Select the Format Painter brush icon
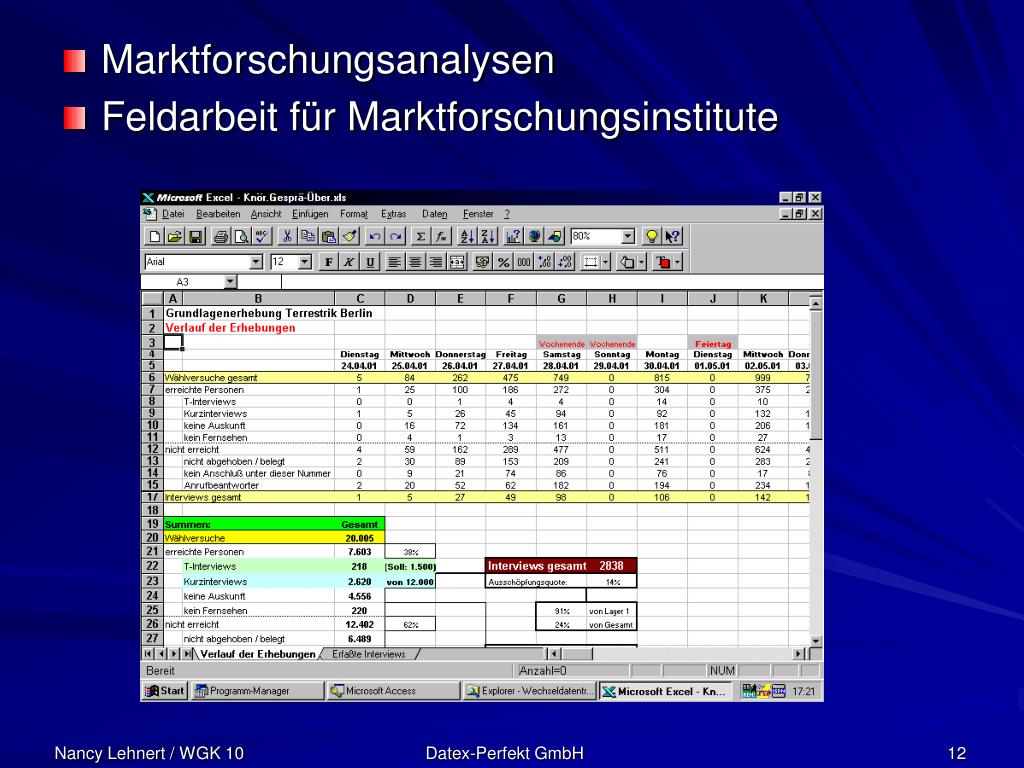This screenshot has width=1024, height=768. pyautogui.click(x=349, y=236)
